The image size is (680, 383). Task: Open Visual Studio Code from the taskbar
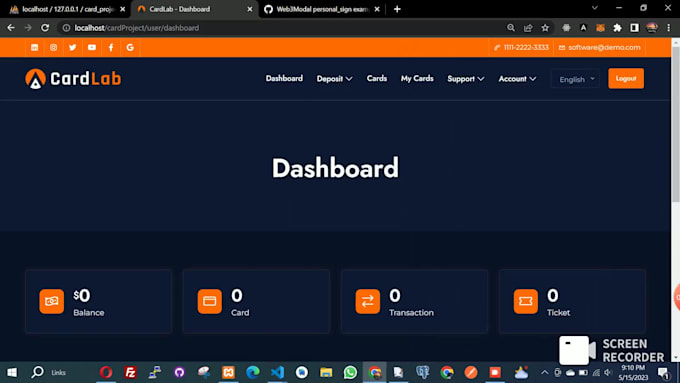click(277, 372)
